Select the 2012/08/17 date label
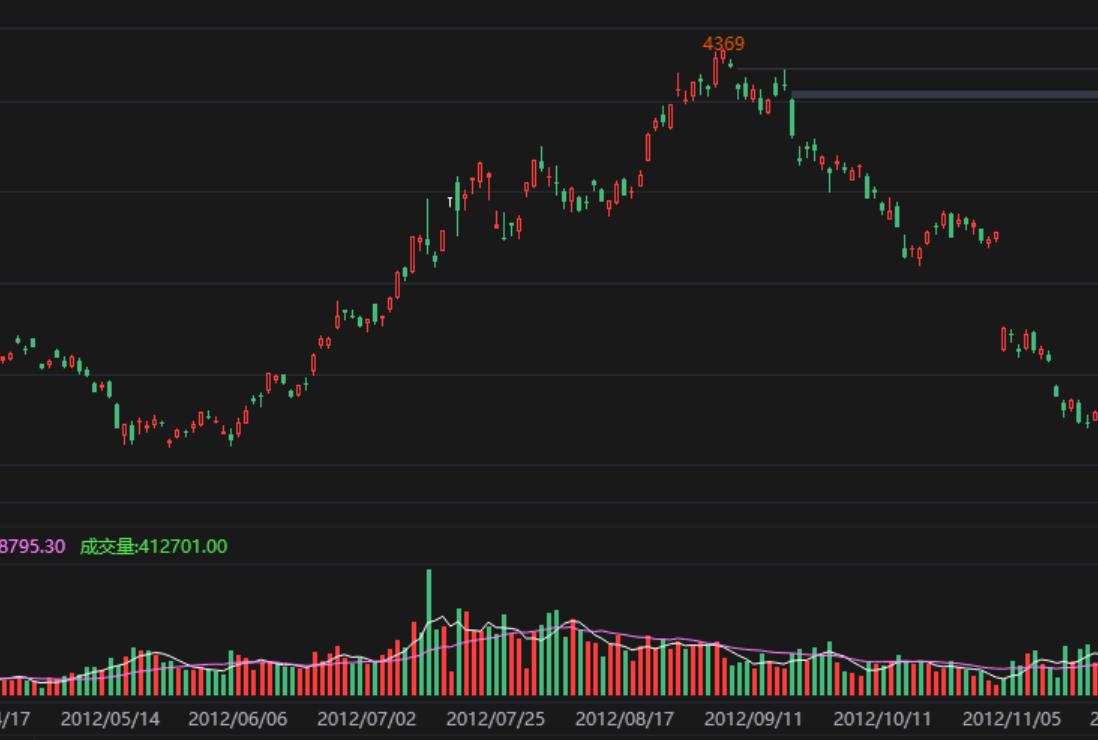The image size is (1098, 740). [625, 719]
